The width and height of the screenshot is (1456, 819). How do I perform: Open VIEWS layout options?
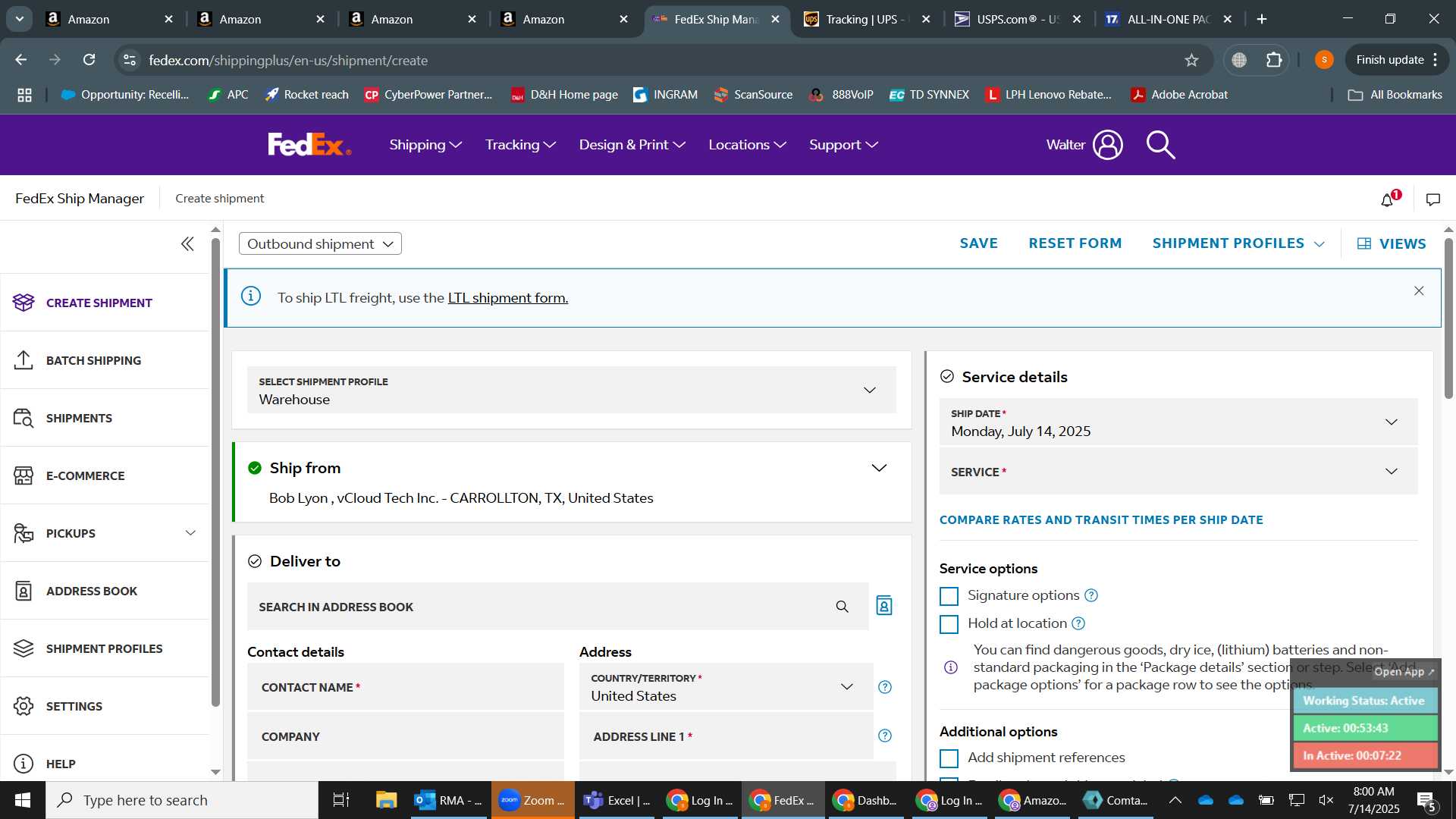pyautogui.click(x=1392, y=243)
